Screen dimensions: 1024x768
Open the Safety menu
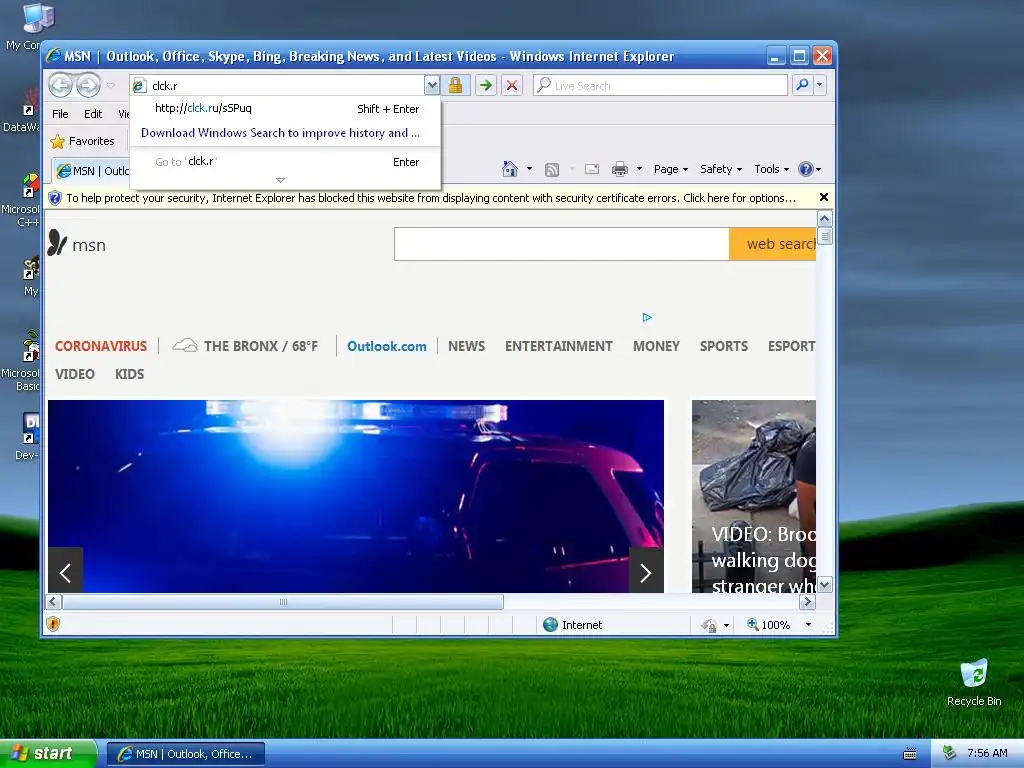tap(720, 169)
